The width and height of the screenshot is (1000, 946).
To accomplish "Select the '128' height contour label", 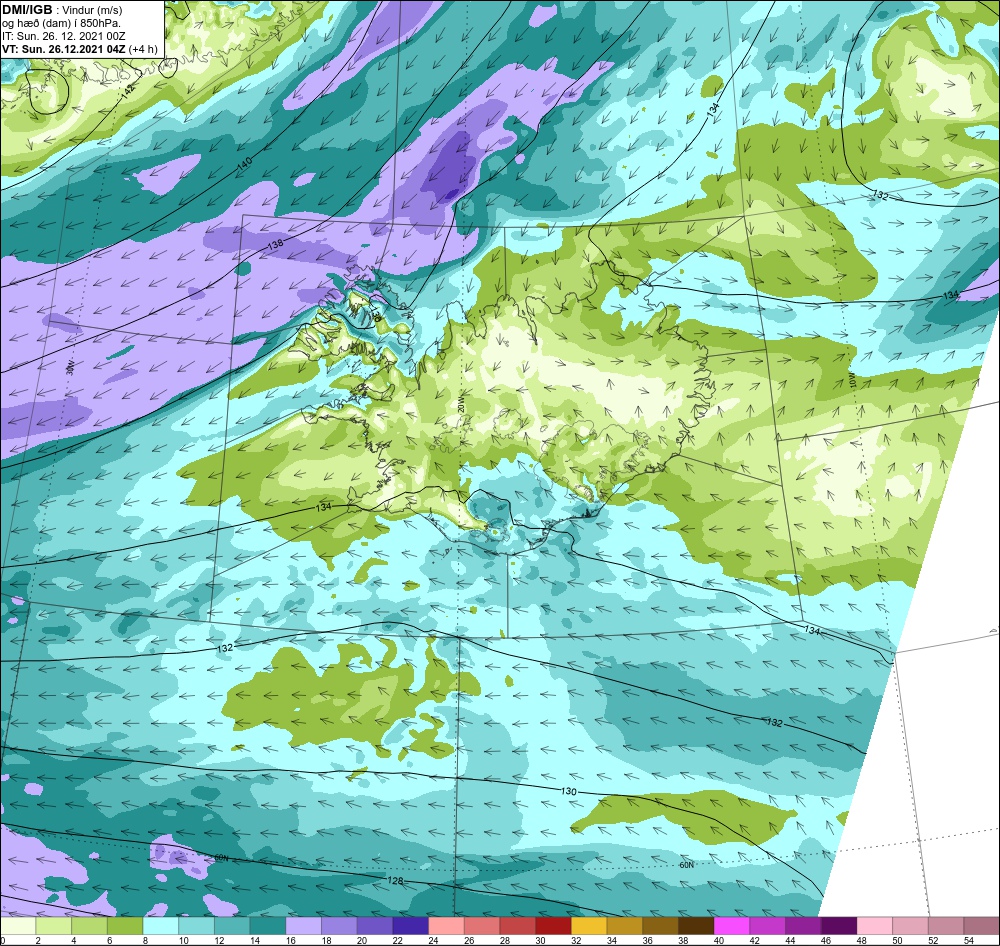I will point(395,880).
